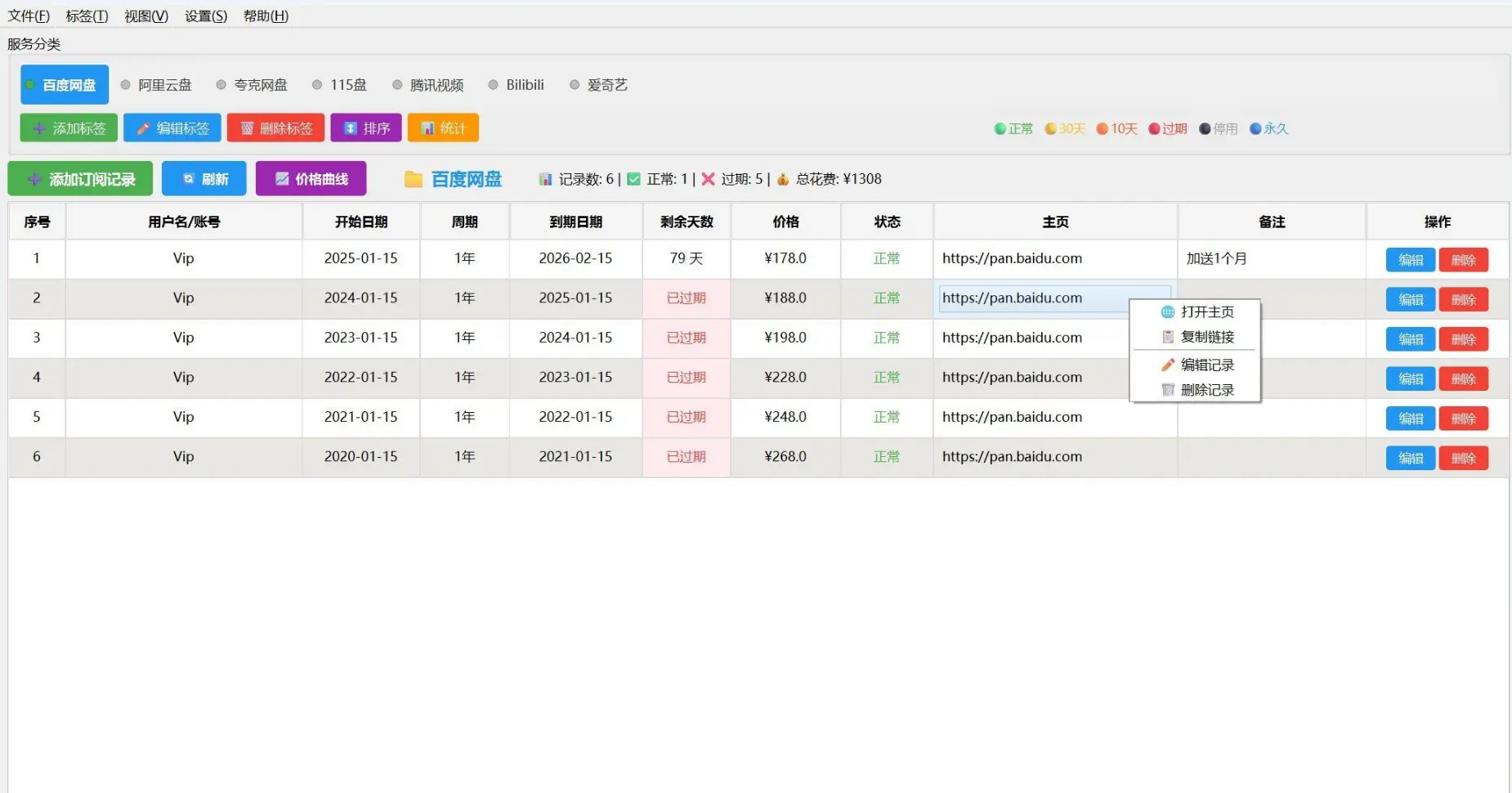Screen dimensions: 1512x793
Task: Click the 刷新 refresh button
Action: click(x=204, y=179)
